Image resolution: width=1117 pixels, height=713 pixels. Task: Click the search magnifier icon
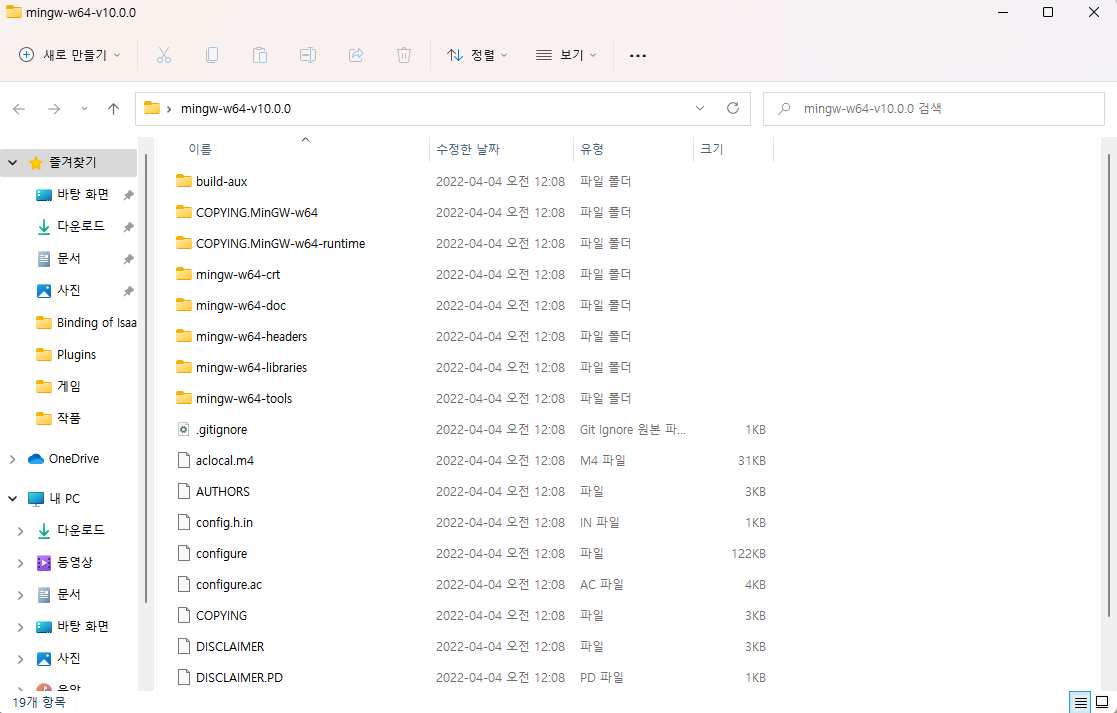[x=784, y=109]
